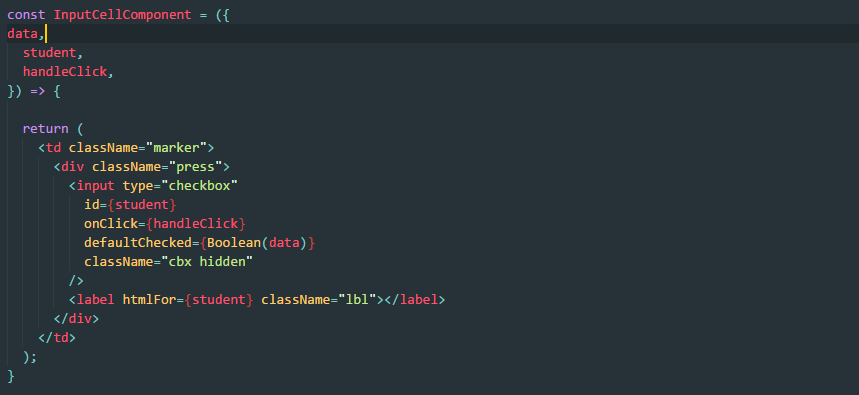Click the defaultChecked attribute name
This screenshot has height=395, width=859.
[138, 243]
